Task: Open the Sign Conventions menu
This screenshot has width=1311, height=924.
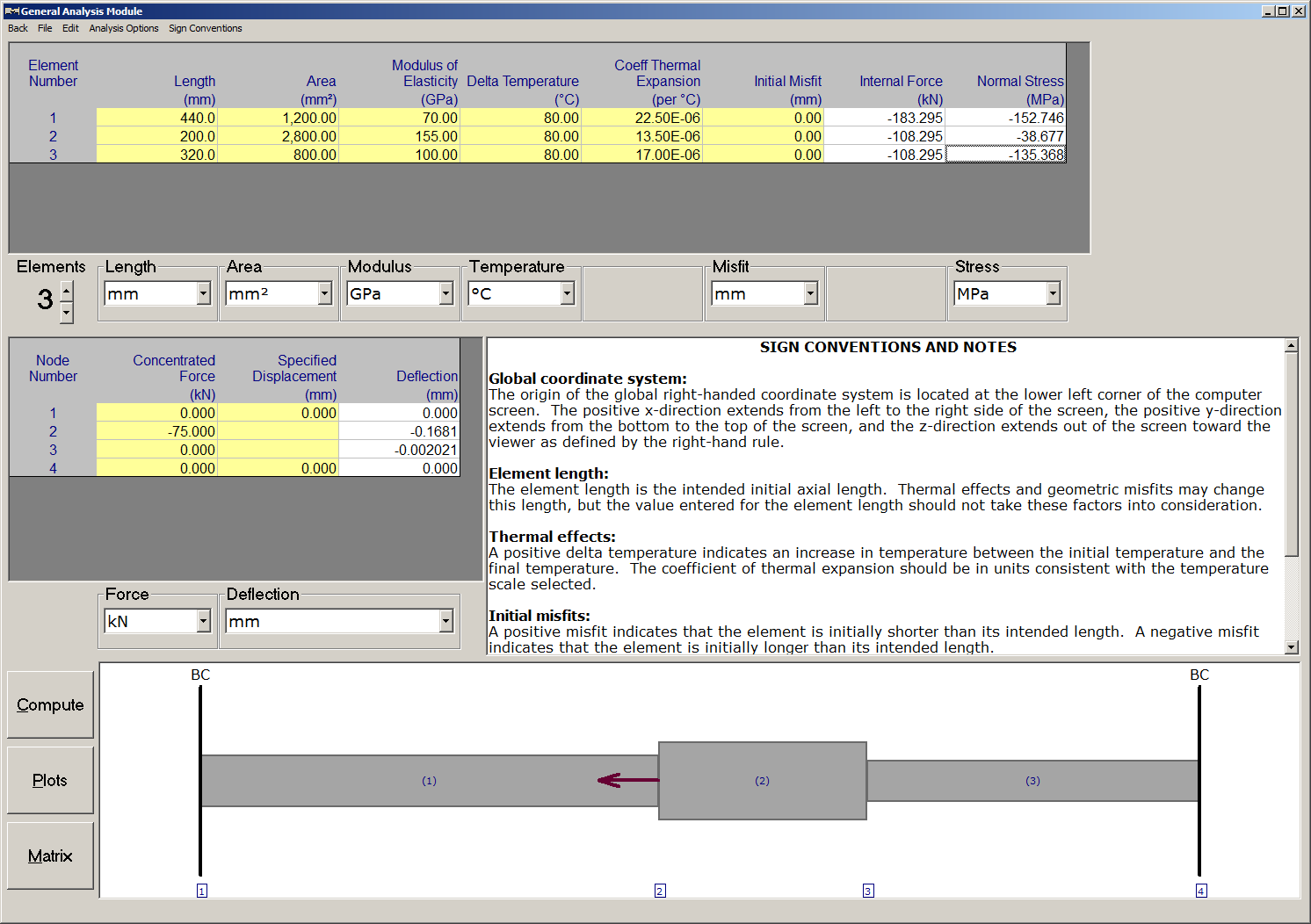Action: [x=205, y=28]
